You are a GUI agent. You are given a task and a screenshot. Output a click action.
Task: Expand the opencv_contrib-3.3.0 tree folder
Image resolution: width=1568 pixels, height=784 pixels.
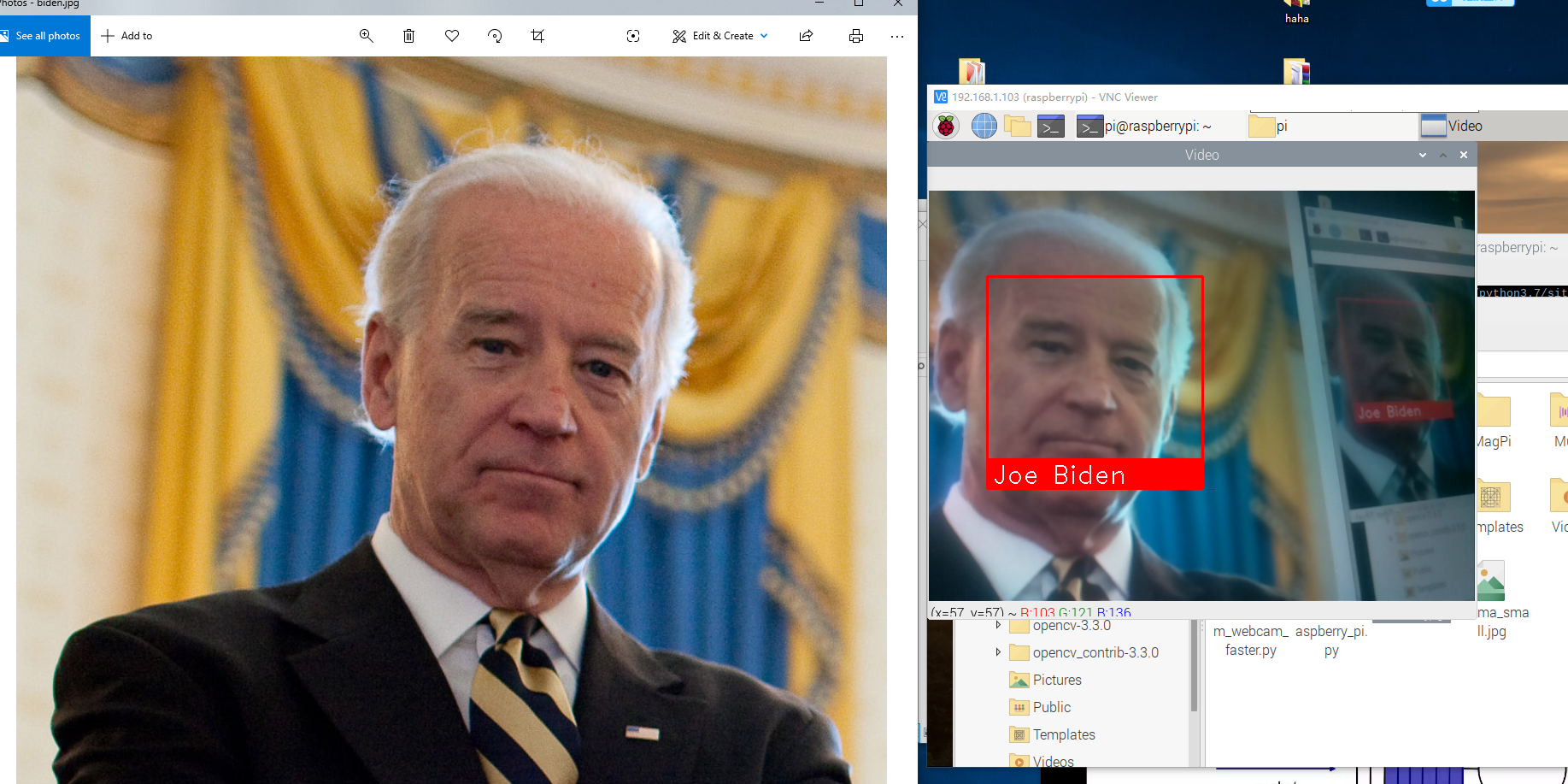(x=998, y=652)
